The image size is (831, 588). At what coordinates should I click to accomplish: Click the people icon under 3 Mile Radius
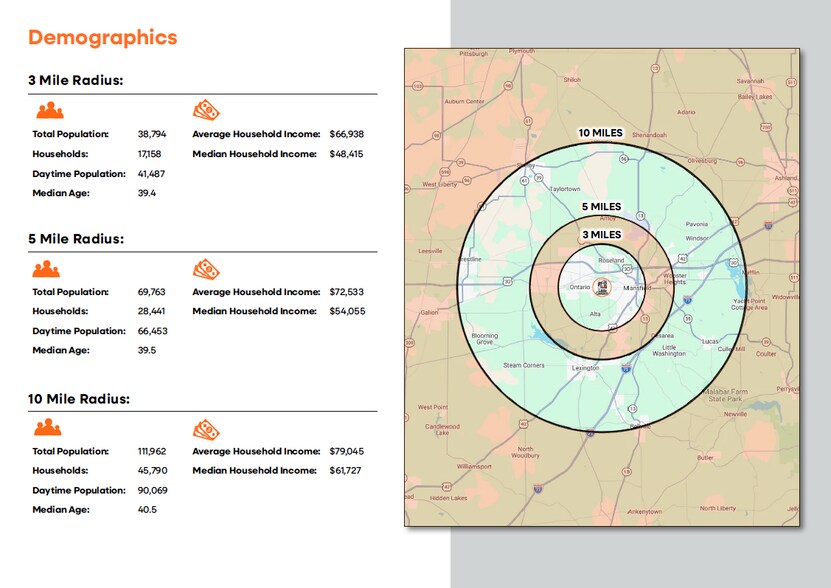pos(49,110)
